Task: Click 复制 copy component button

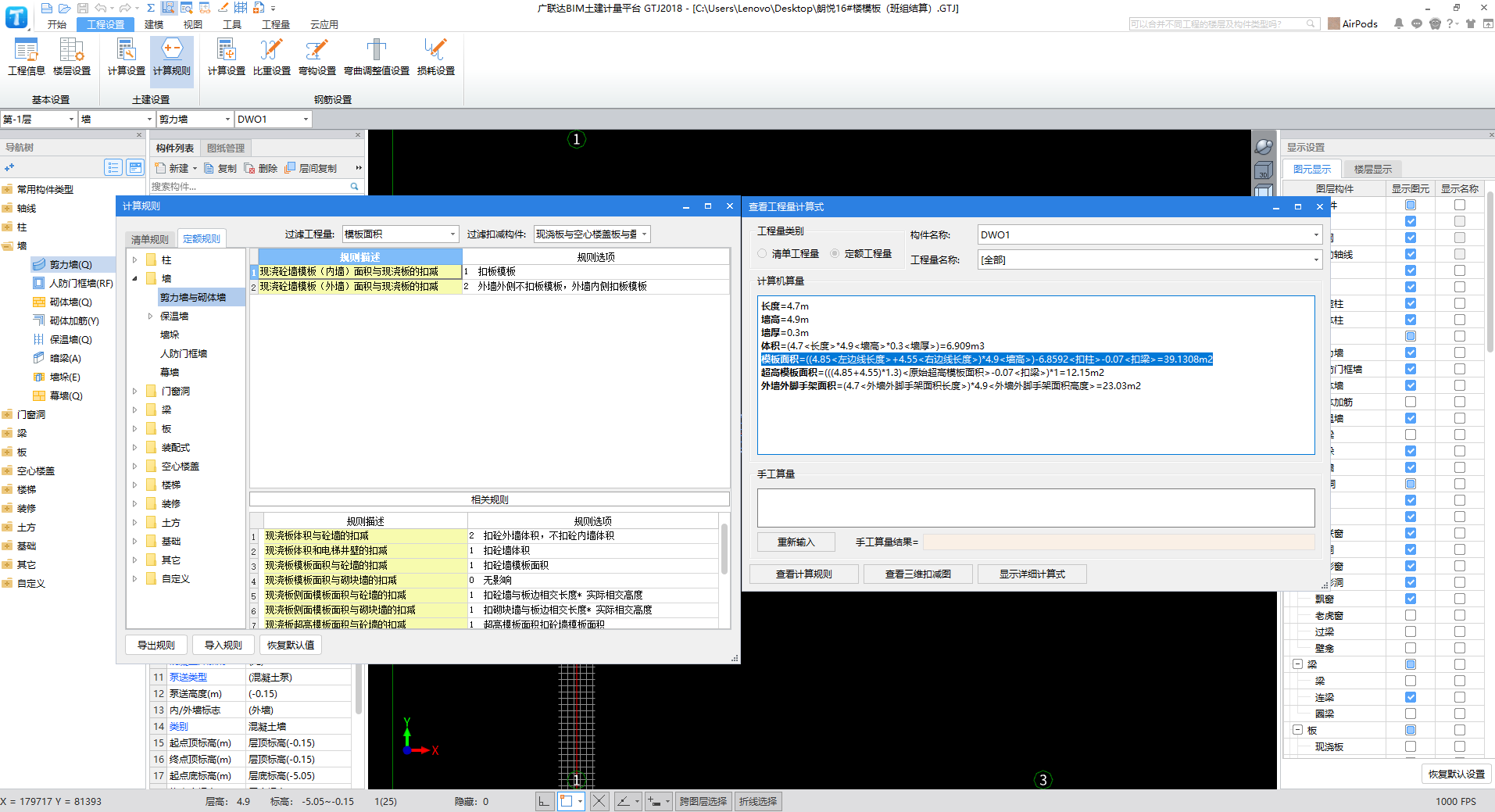Action: [220, 168]
